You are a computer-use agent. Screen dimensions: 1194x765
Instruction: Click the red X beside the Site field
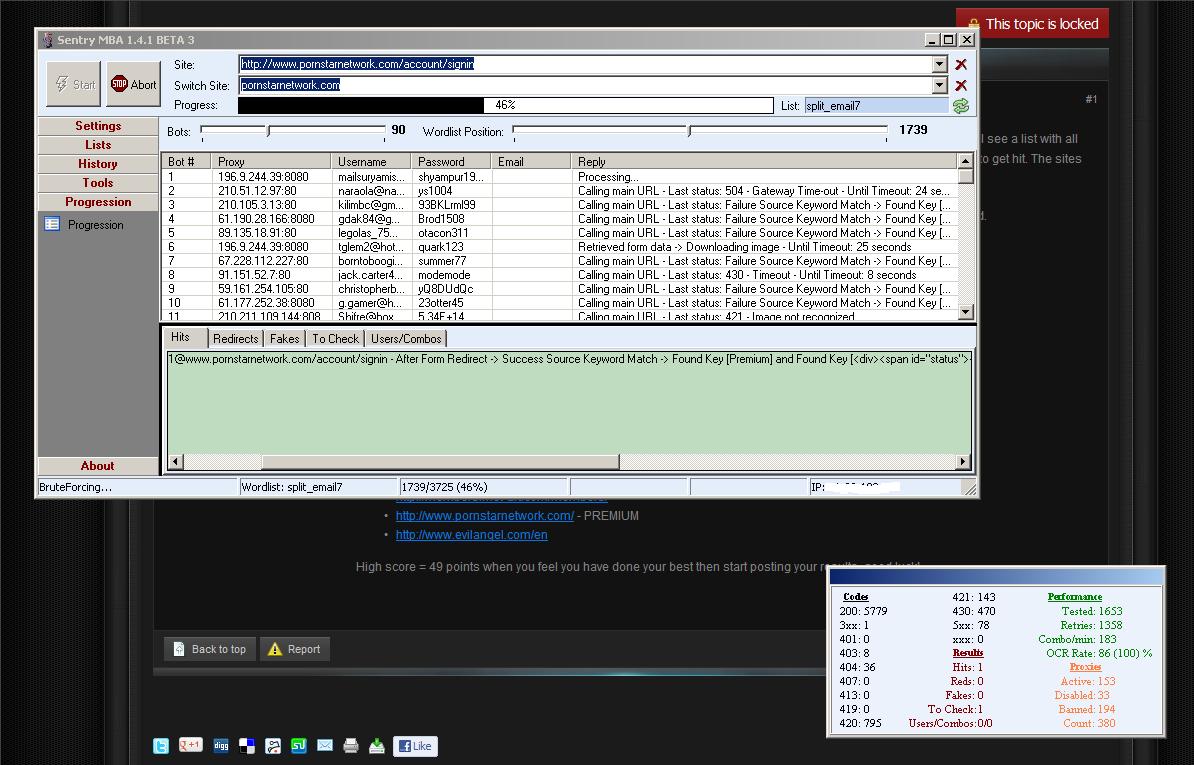pyautogui.click(x=961, y=65)
